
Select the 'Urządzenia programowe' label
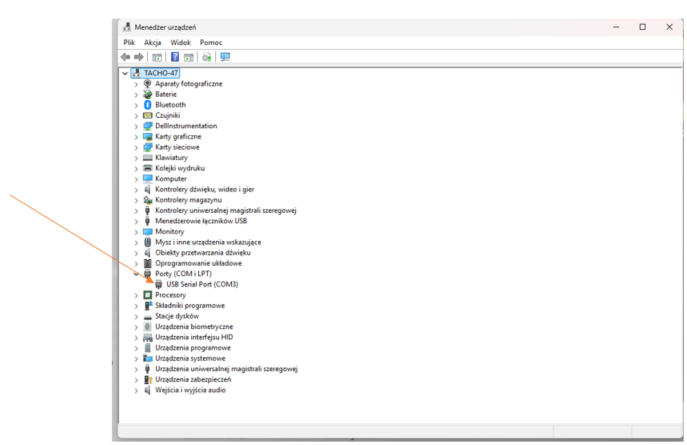[x=193, y=348]
